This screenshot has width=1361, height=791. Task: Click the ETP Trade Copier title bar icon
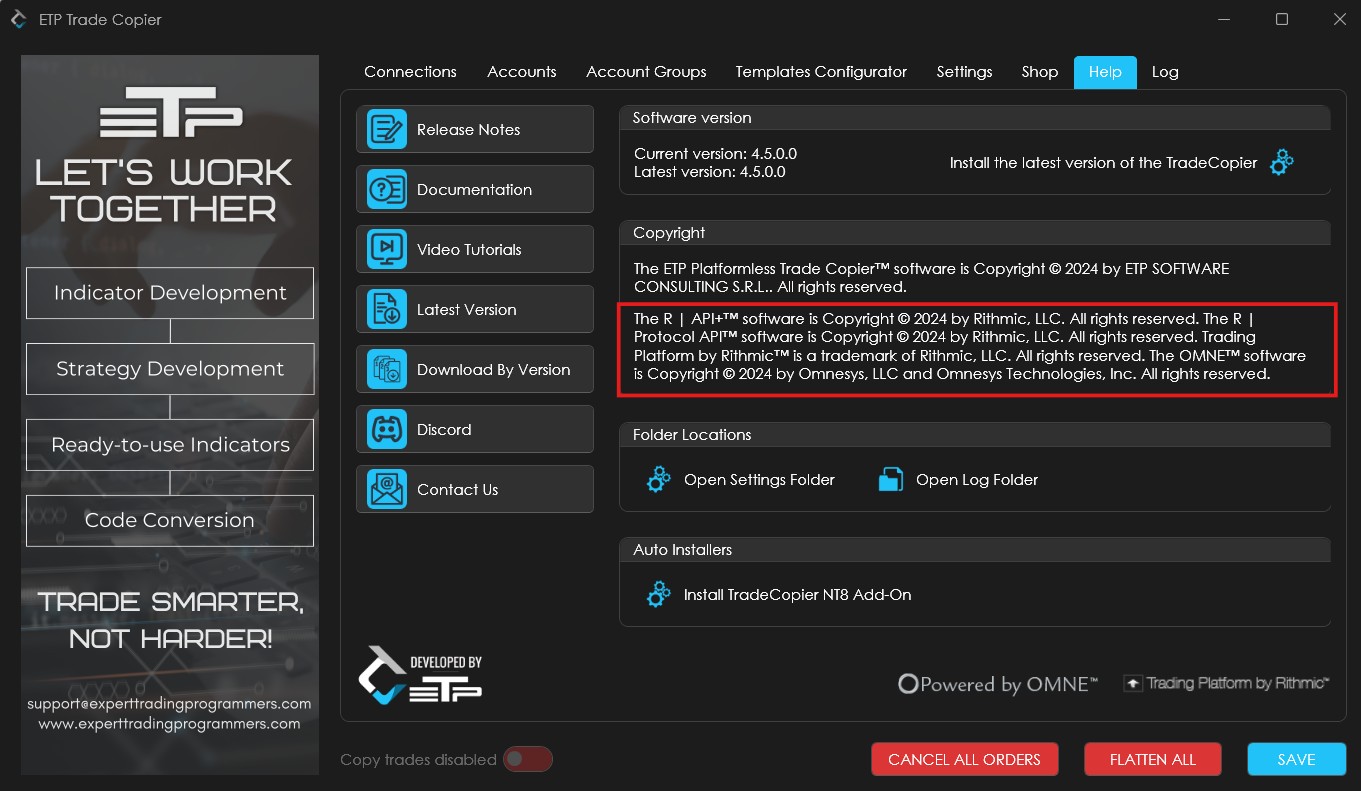[18, 19]
